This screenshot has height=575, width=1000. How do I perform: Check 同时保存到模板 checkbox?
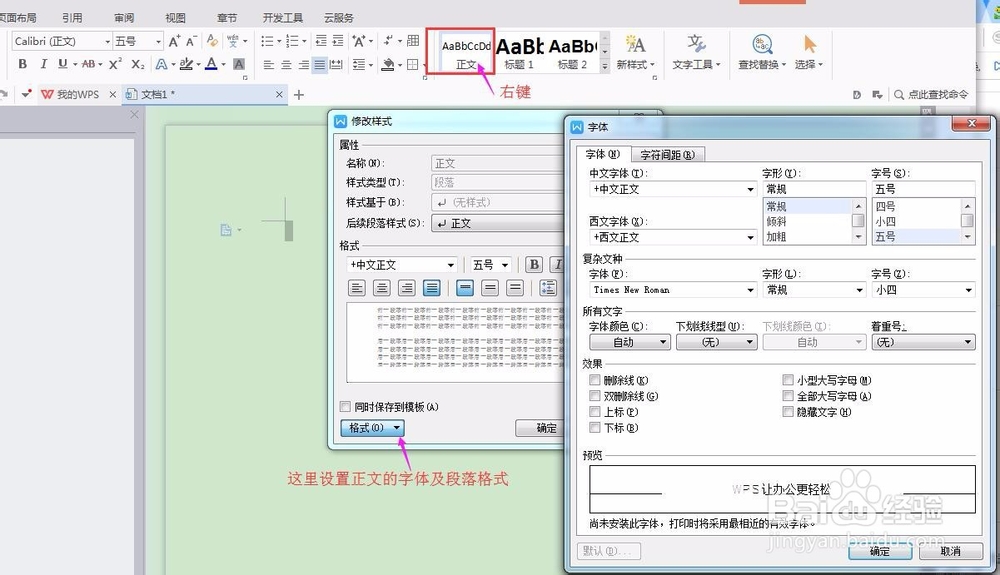coord(345,407)
